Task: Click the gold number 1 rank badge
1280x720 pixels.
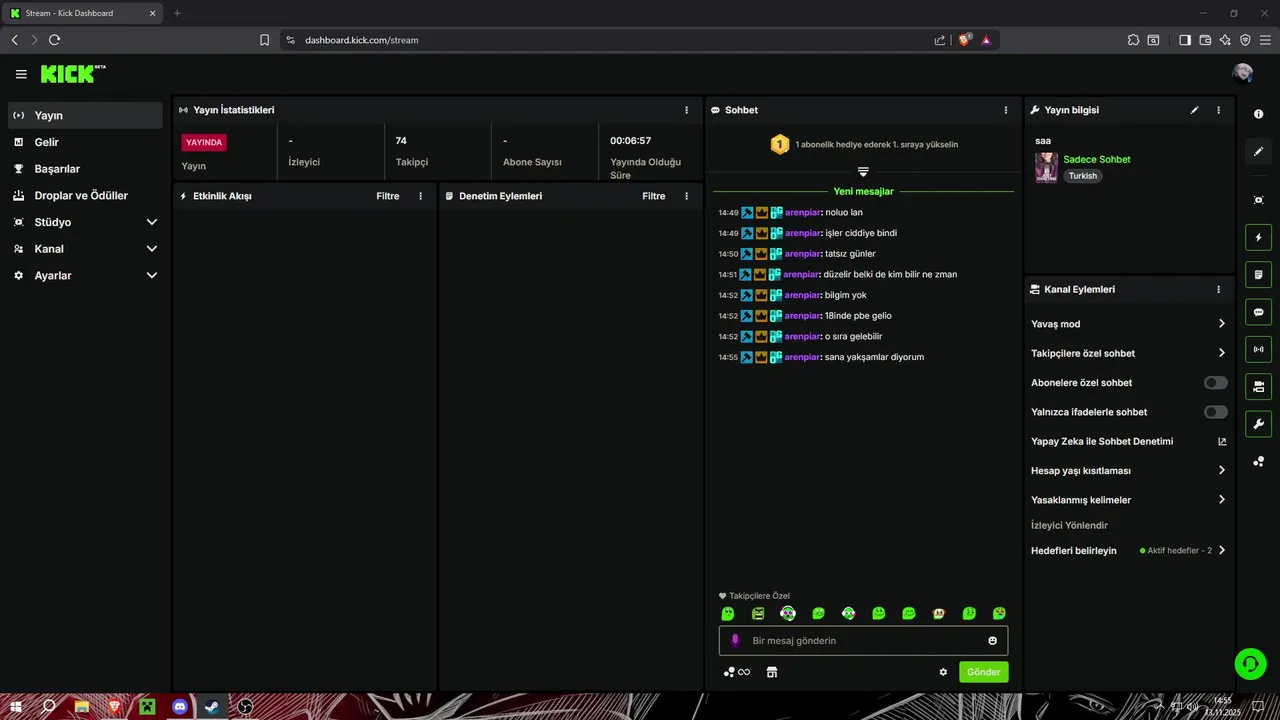Action: [780, 144]
